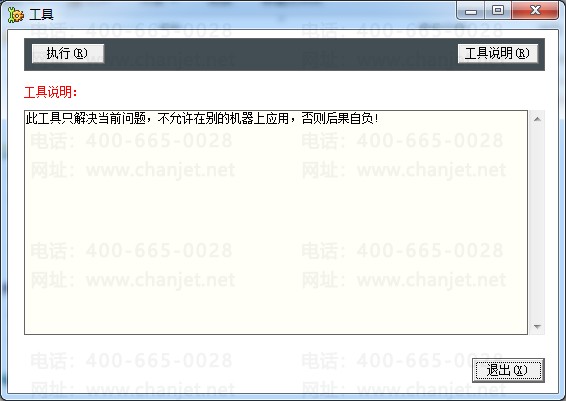Click the scrollbar up arrow of description box
The image size is (566, 401).
click(x=537, y=119)
